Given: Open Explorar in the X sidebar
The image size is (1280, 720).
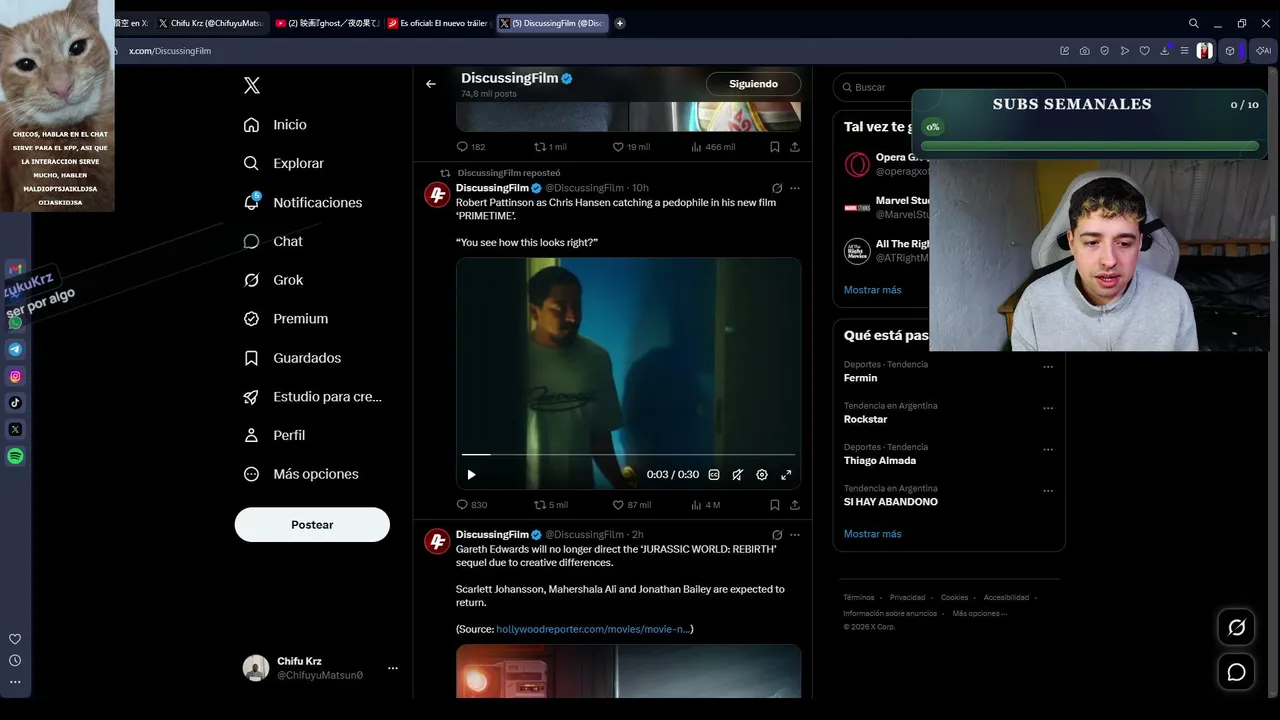Looking at the screenshot, I should (284, 163).
